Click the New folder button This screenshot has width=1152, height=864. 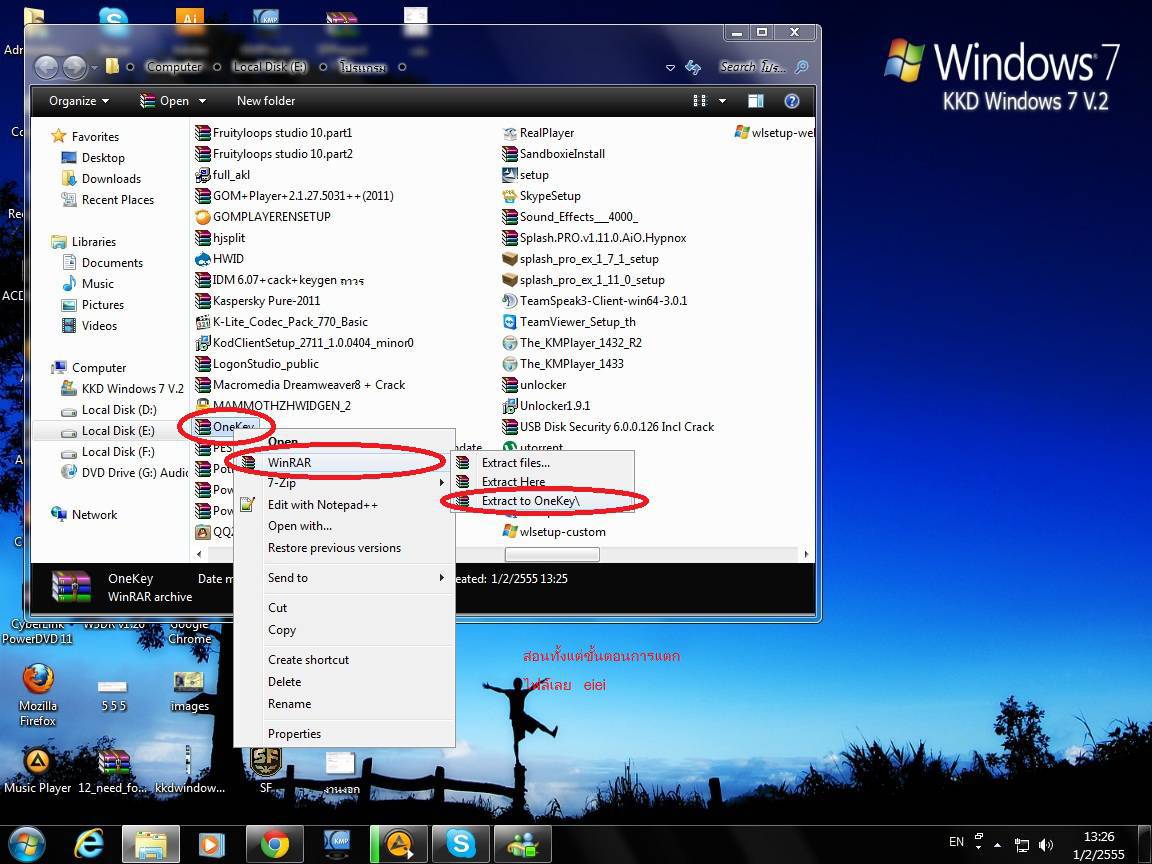(266, 101)
